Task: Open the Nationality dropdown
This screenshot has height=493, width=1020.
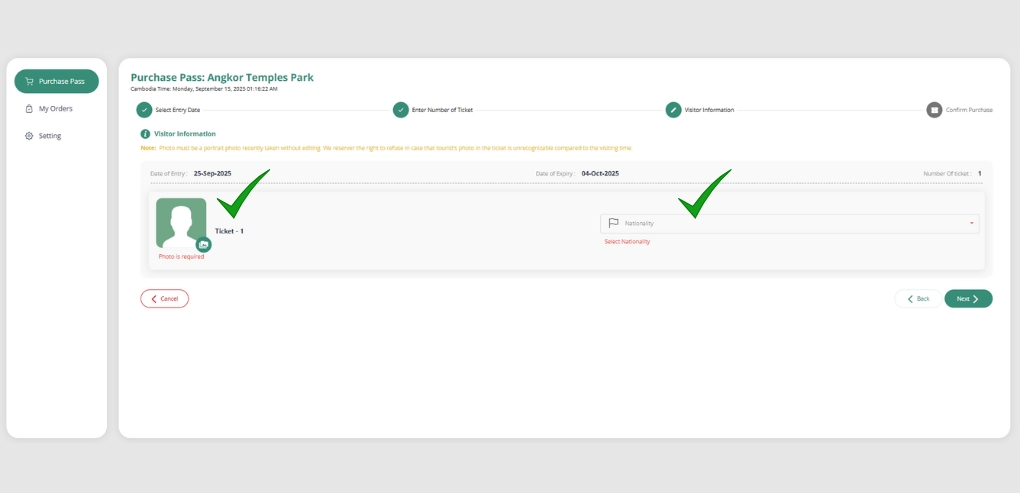Action: (x=790, y=223)
